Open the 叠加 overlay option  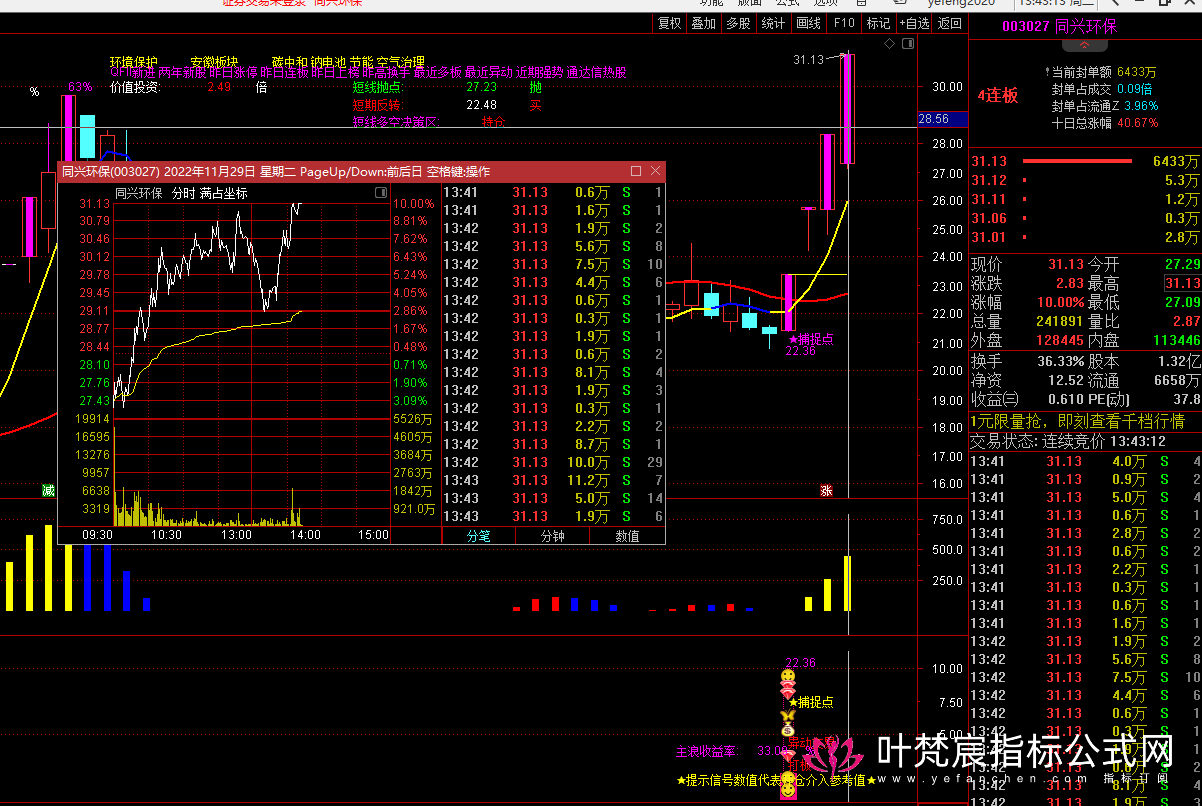tap(703, 23)
